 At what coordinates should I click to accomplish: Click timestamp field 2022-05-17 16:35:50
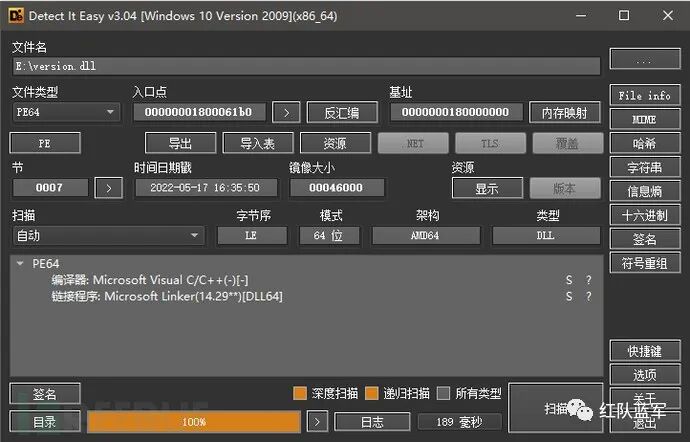coord(206,188)
